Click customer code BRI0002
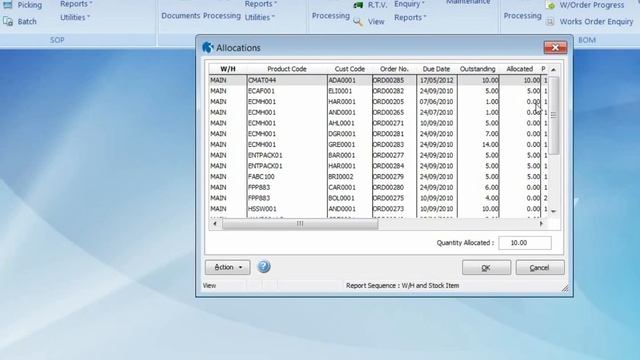 click(349, 177)
